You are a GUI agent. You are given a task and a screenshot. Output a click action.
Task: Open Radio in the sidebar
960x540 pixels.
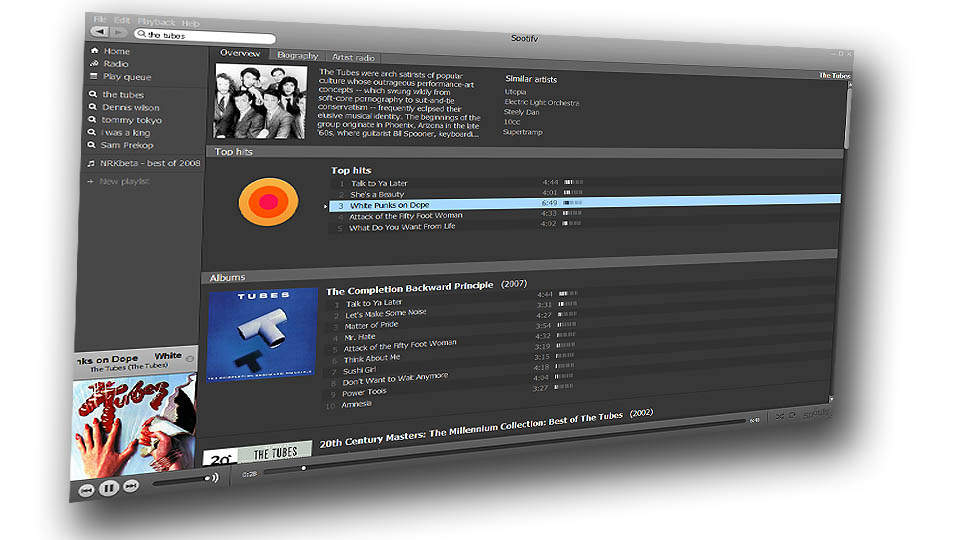115,64
